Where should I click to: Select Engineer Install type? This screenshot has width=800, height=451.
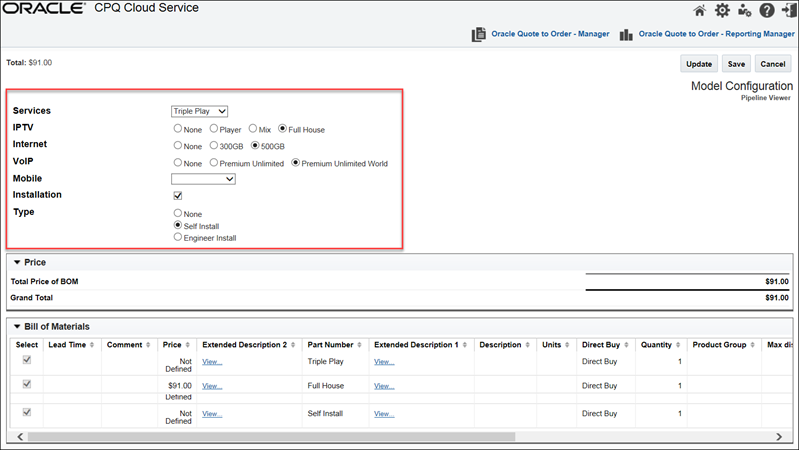(x=178, y=238)
